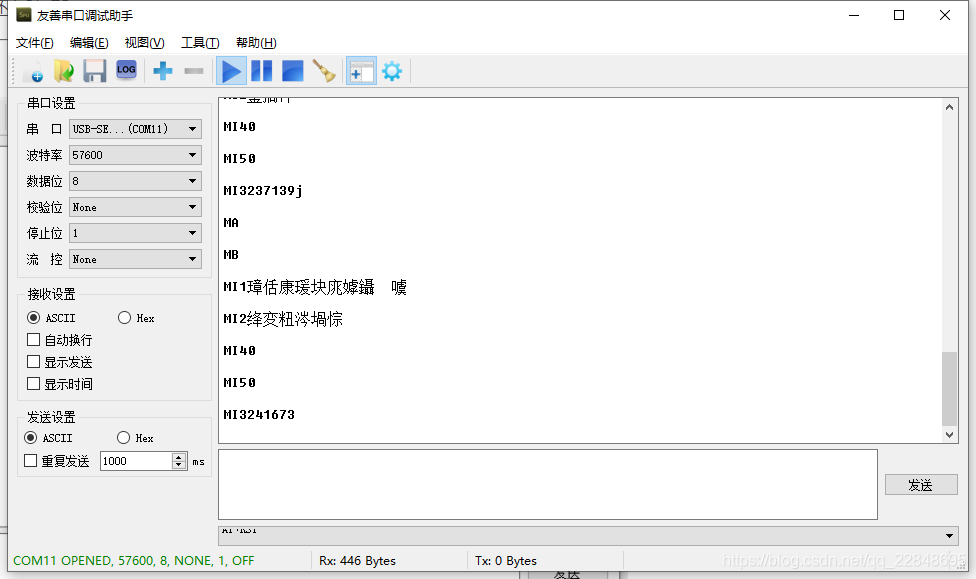
Task: Open the stop bits 停止位 dropdown
Action: (x=135, y=233)
